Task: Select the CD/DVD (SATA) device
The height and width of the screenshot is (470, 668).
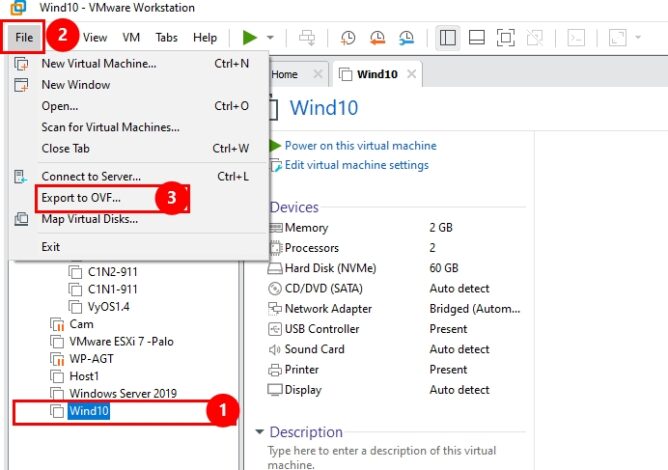Action: click(396, 288)
